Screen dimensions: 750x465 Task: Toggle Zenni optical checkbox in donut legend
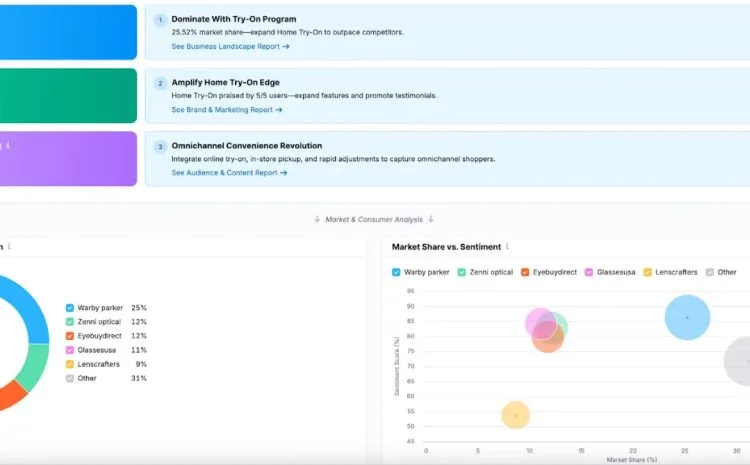pyautogui.click(x=70, y=322)
